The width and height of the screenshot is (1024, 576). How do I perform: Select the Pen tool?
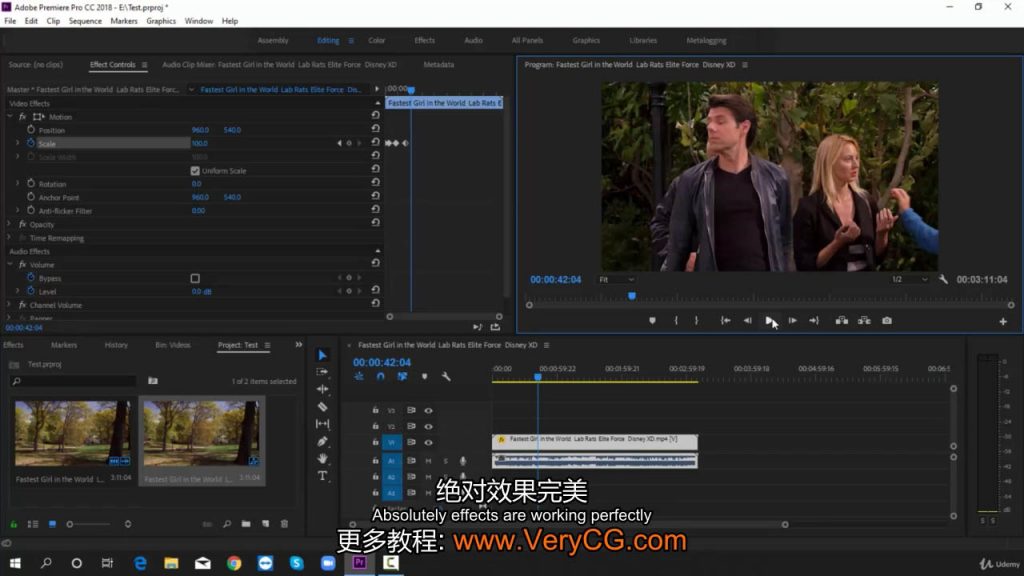(x=323, y=441)
